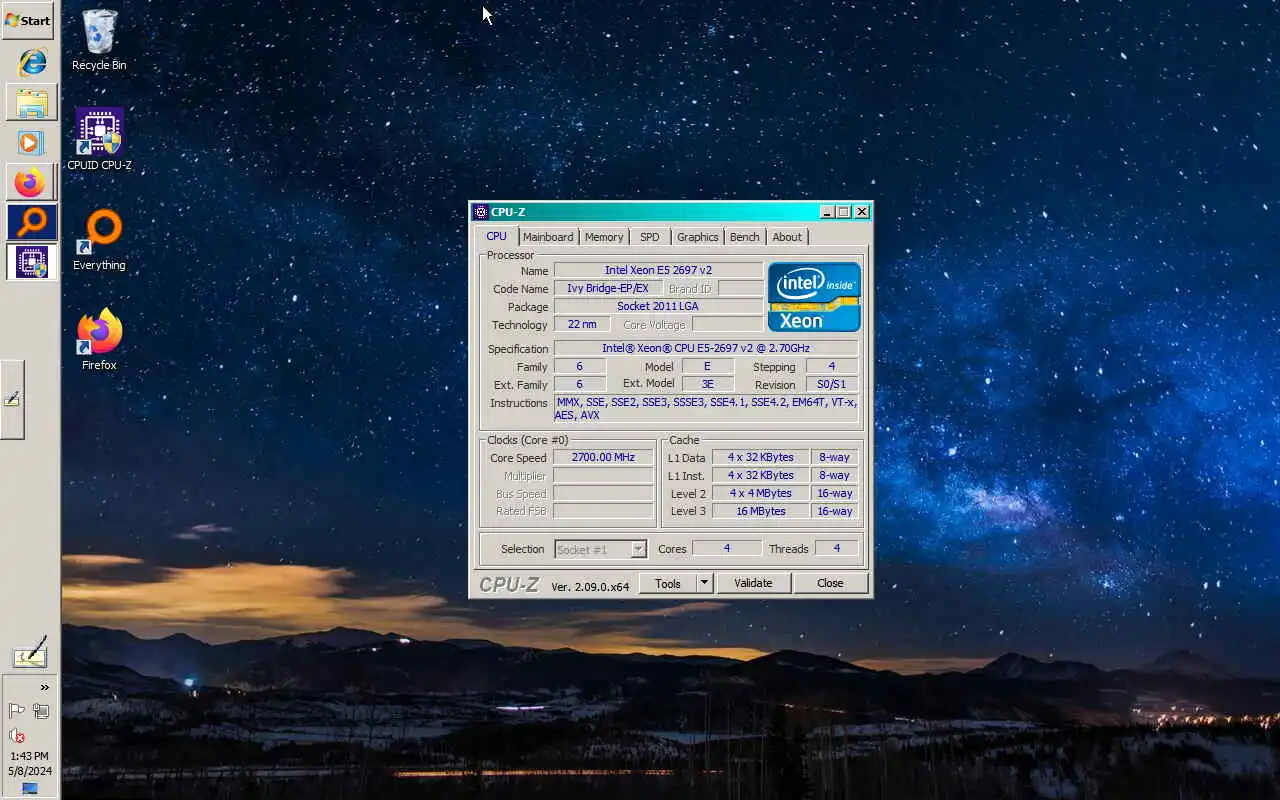Click the Name field Intel Xeon E5 2697 v2
The width and height of the screenshot is (1280, 800).
pos(658,270)
